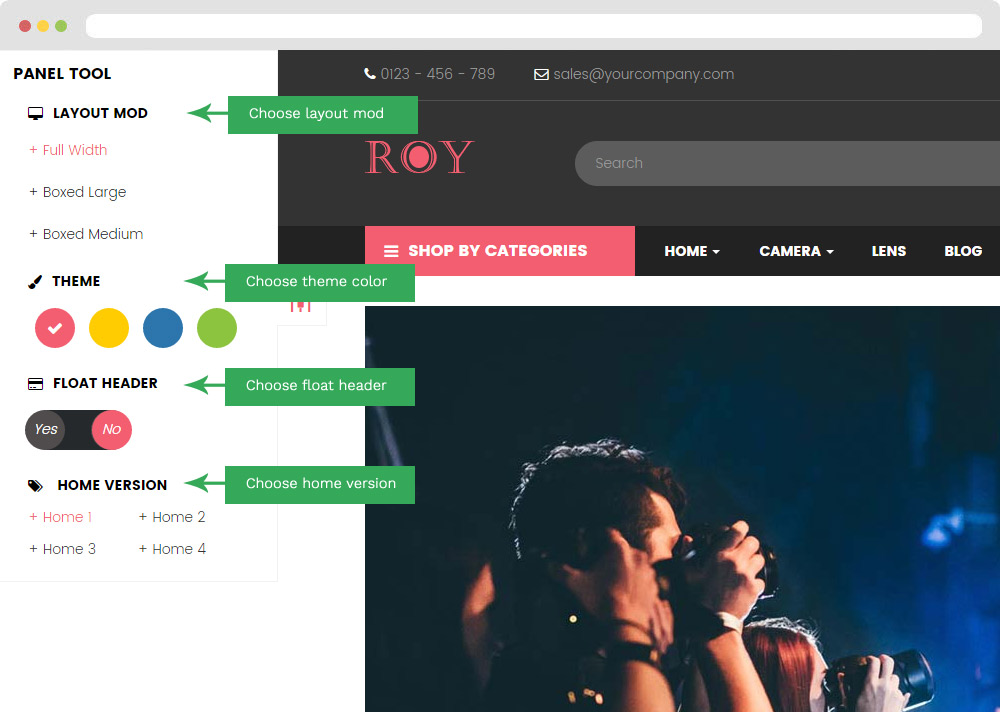Viewport: 1000px width, 712px height.
Task: Click the yellow browser minimize dot
Action: click(43, 26)
